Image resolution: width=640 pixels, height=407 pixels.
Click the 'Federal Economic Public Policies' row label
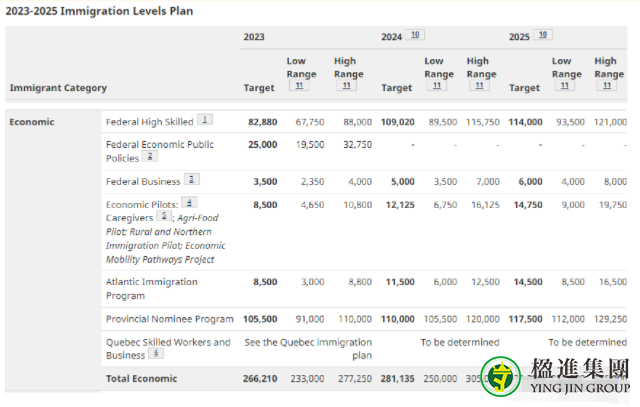[160, 151]
